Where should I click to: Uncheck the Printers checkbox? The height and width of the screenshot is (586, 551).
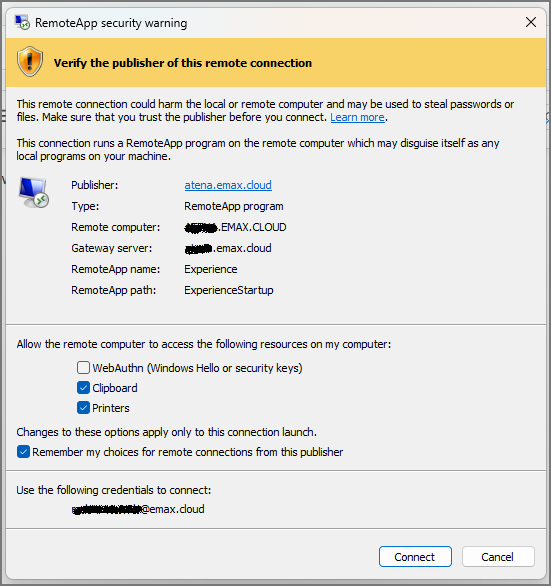pyautogui.click(x=83, y=408)
